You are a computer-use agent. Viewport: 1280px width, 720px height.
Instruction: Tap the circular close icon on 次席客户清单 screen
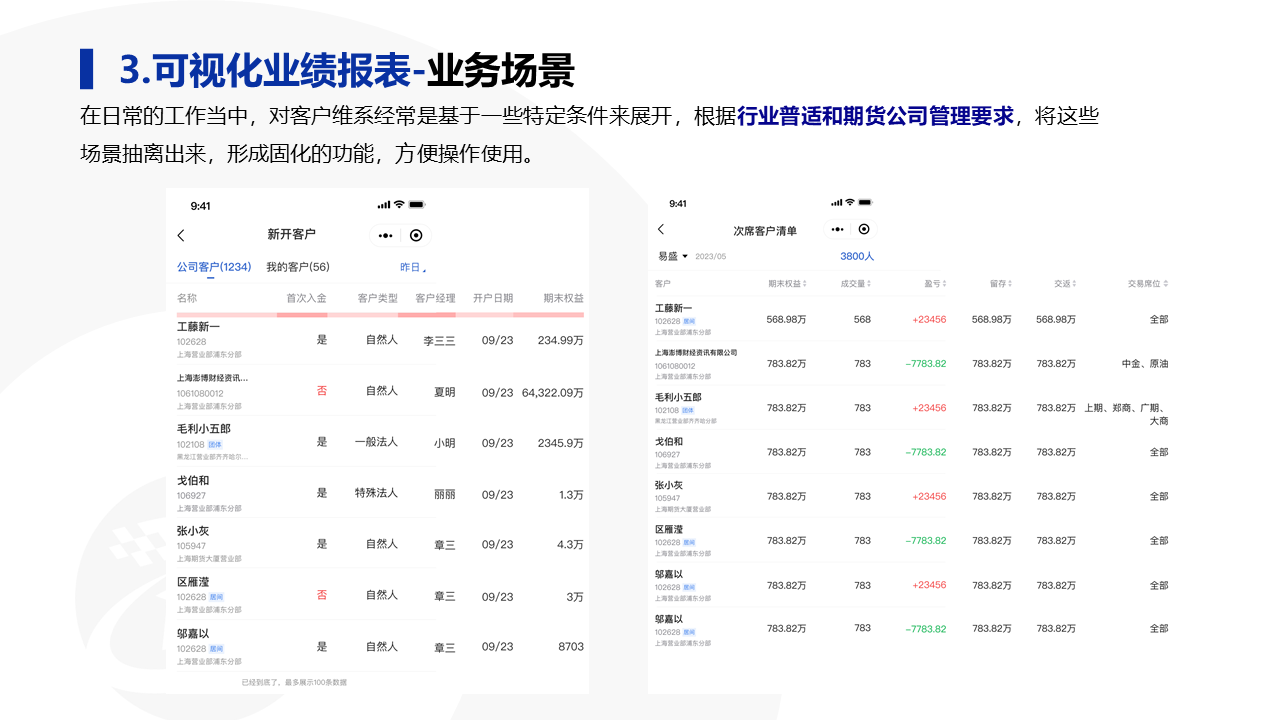pos(864,229)
